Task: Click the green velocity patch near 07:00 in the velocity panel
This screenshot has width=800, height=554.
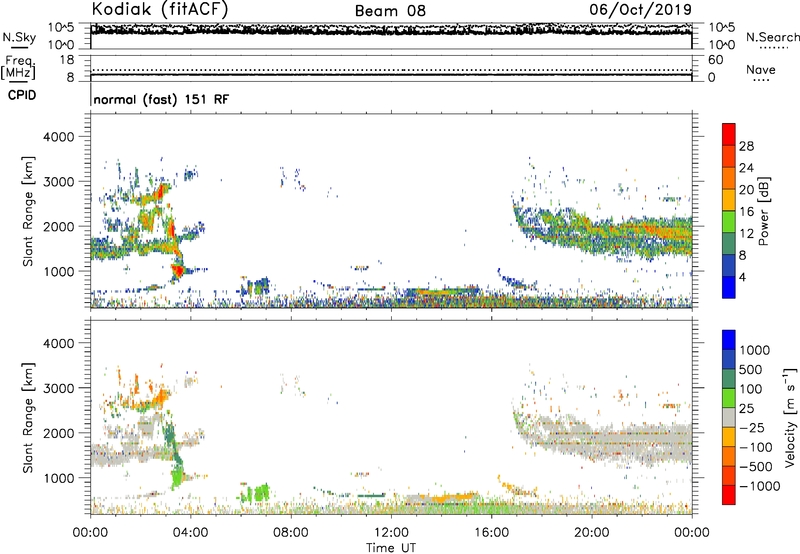Action: point(261,493)
